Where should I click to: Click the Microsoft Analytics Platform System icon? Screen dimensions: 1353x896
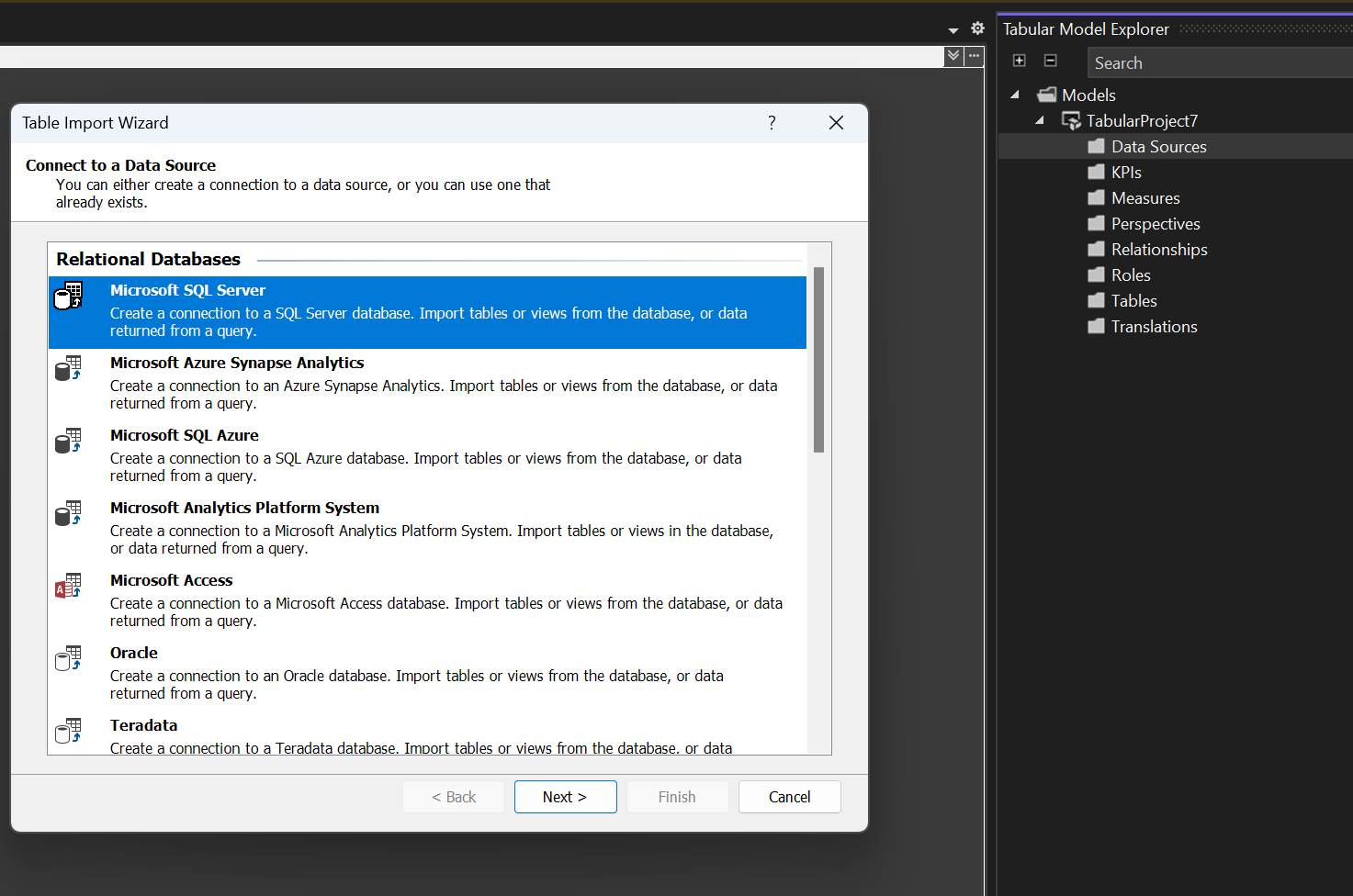tap(68, 513)
